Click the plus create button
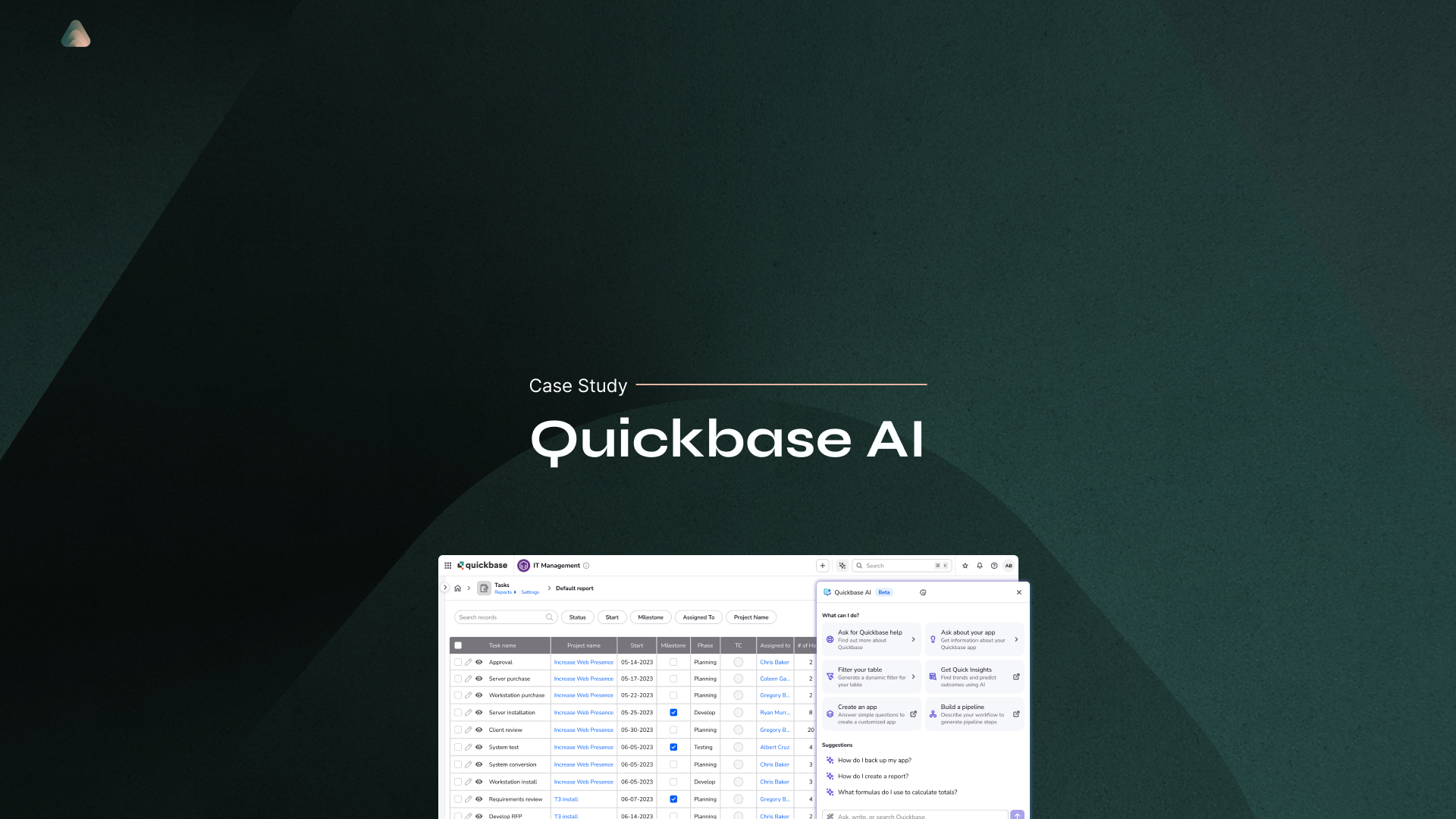 coord(822,566)
